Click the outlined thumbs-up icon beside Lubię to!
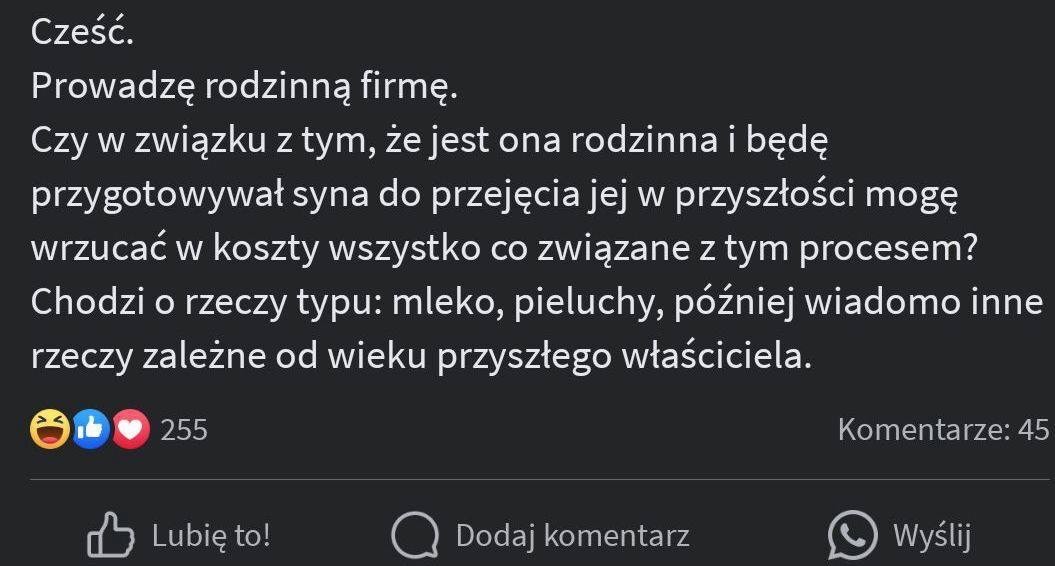 pos(110,535)
